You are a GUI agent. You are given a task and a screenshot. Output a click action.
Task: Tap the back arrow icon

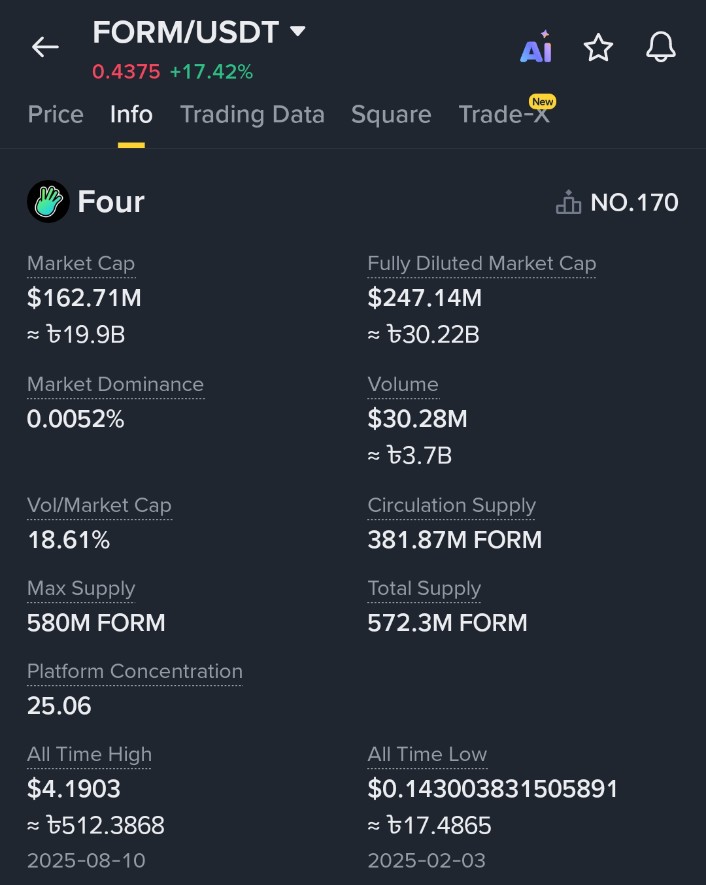[46, 47]
